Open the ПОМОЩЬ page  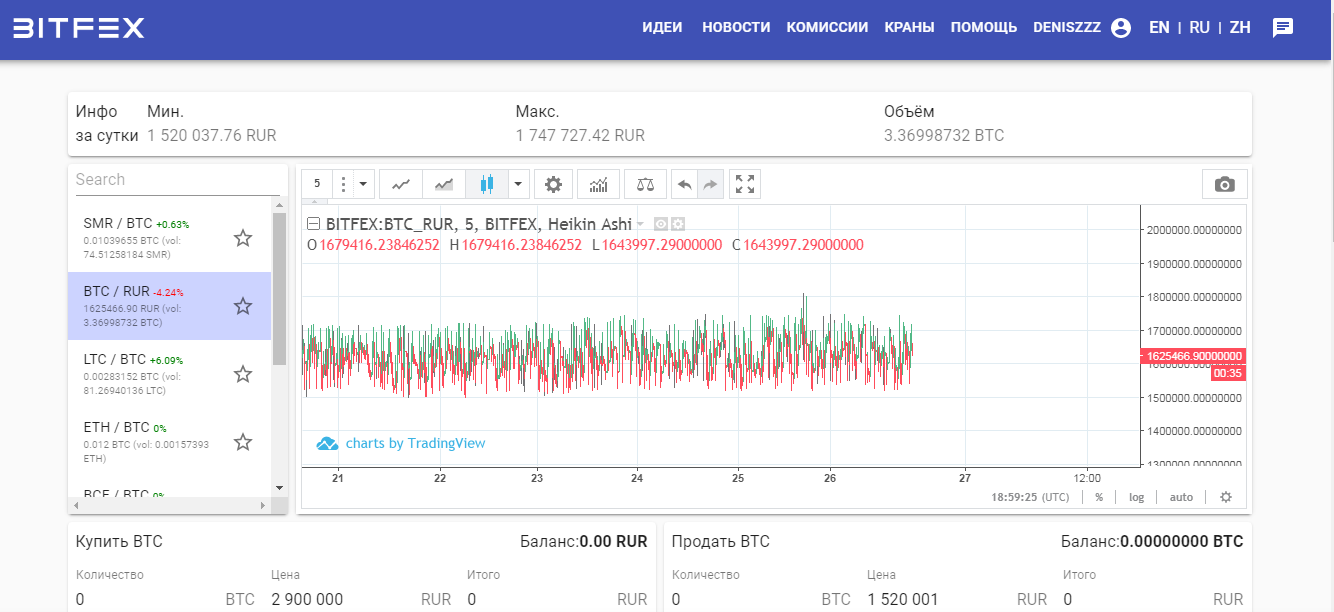pyautogui.click(x=984, y=28)
